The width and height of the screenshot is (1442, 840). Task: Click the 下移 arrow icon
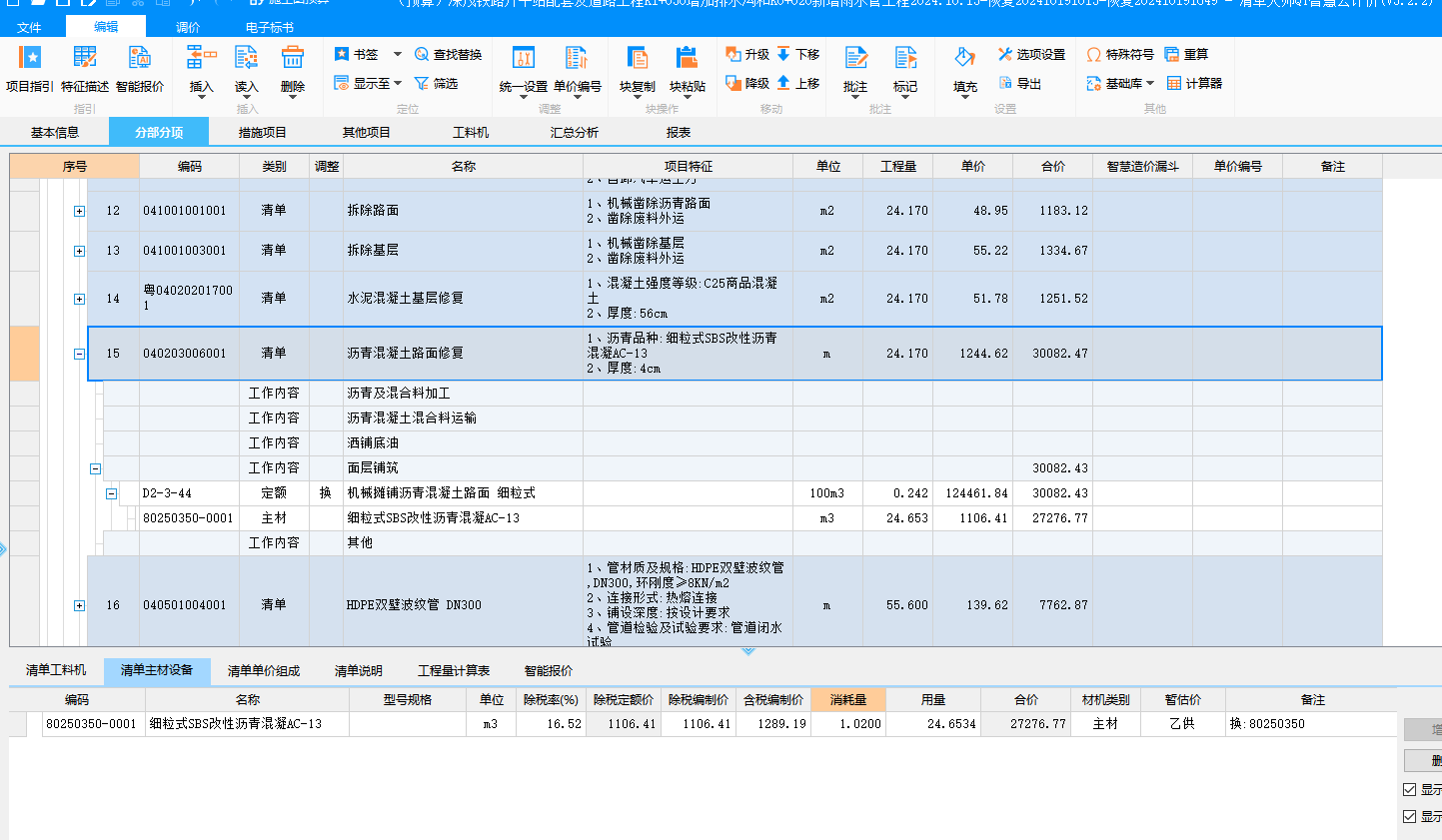tap(783, 54)
